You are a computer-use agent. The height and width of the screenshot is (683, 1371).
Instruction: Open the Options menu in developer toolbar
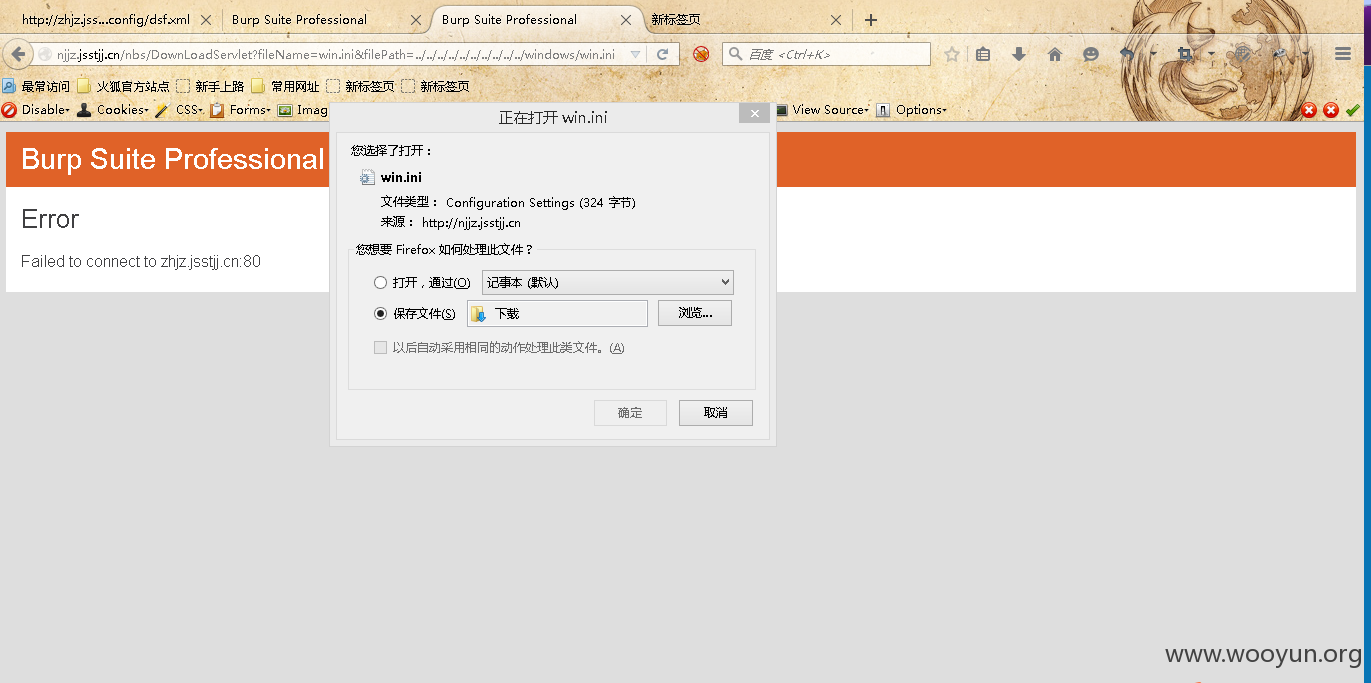click(x=911, y=110)
